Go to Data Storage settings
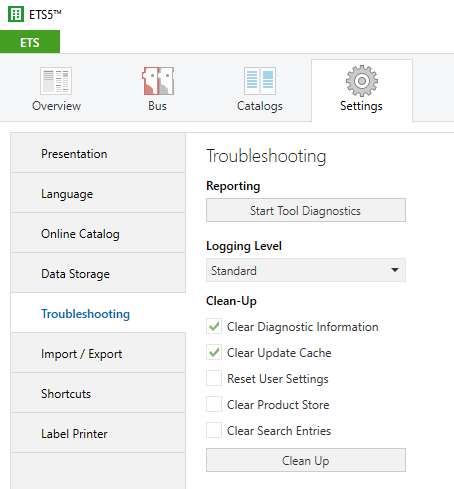 click(98, 273)
